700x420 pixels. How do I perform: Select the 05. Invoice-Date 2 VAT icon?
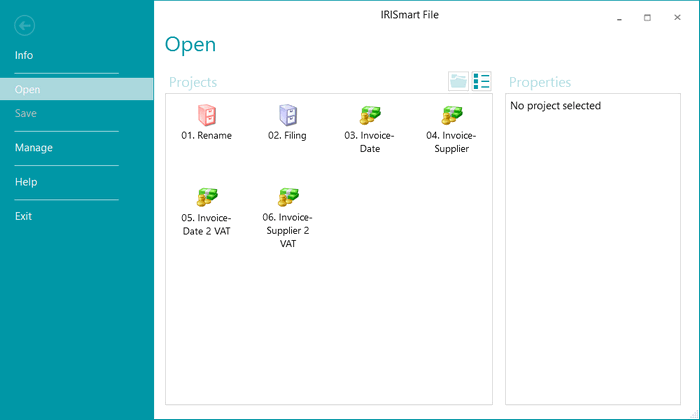(207, 197)
